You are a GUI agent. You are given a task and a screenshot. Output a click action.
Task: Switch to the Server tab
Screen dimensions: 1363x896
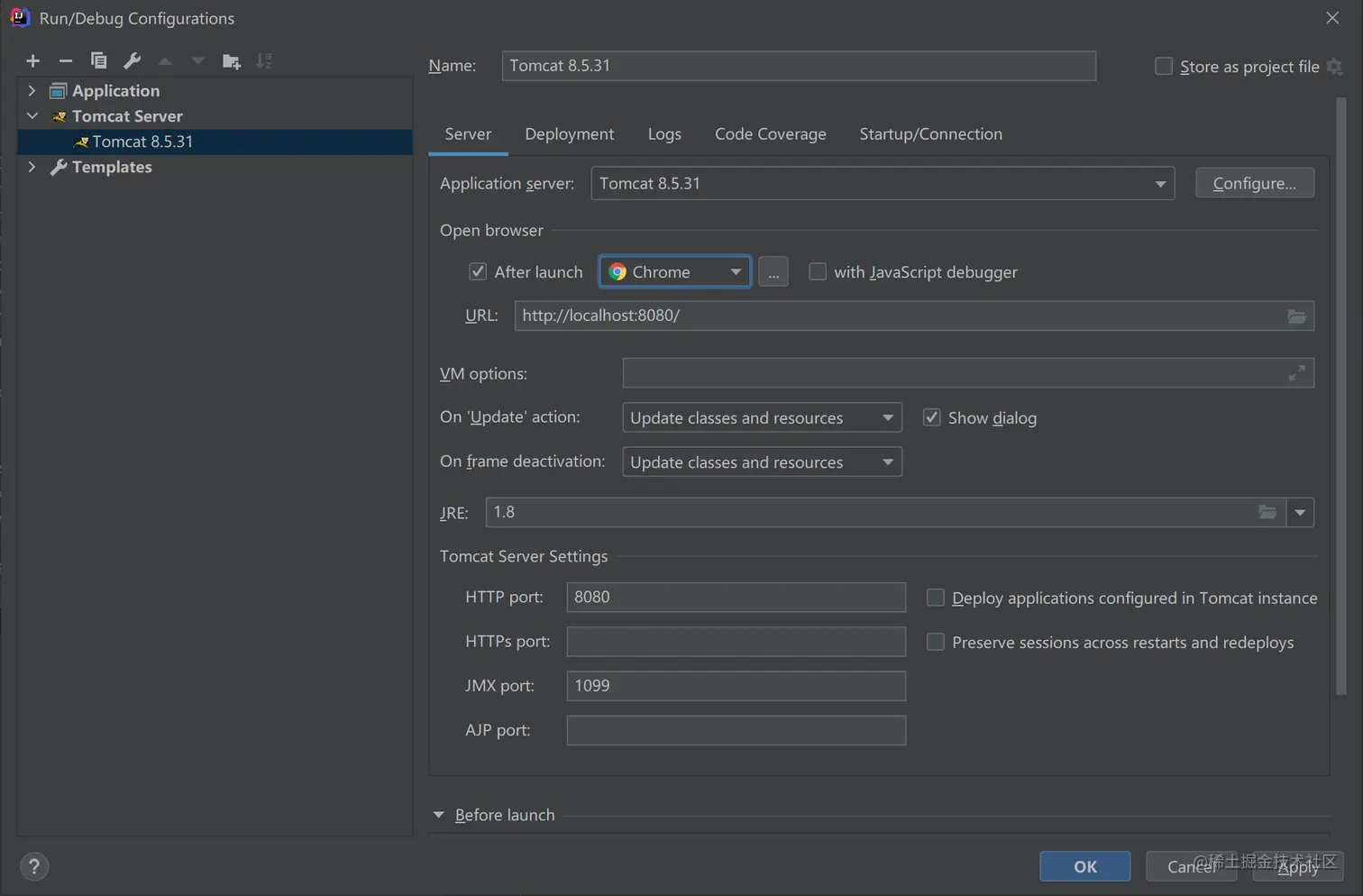point(468,133)
